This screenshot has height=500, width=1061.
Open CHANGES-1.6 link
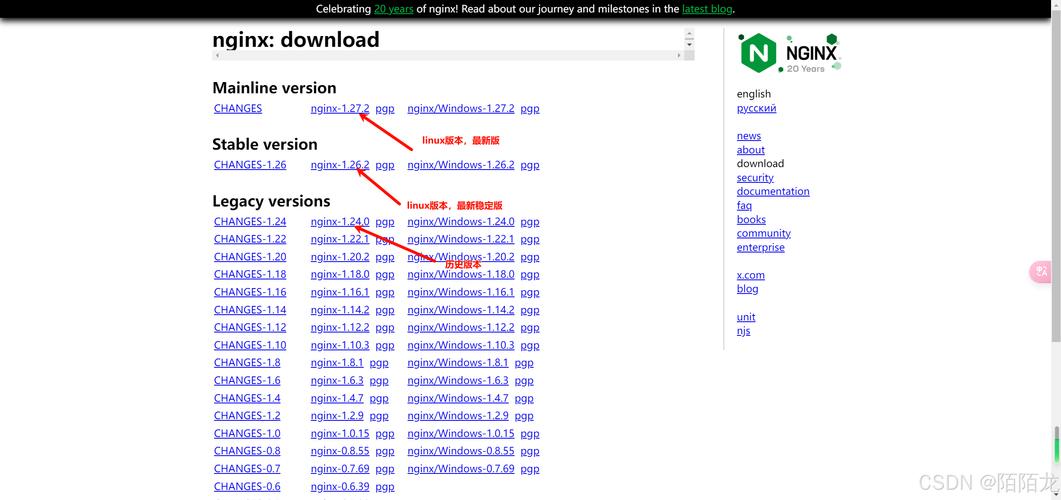[247, 380]
